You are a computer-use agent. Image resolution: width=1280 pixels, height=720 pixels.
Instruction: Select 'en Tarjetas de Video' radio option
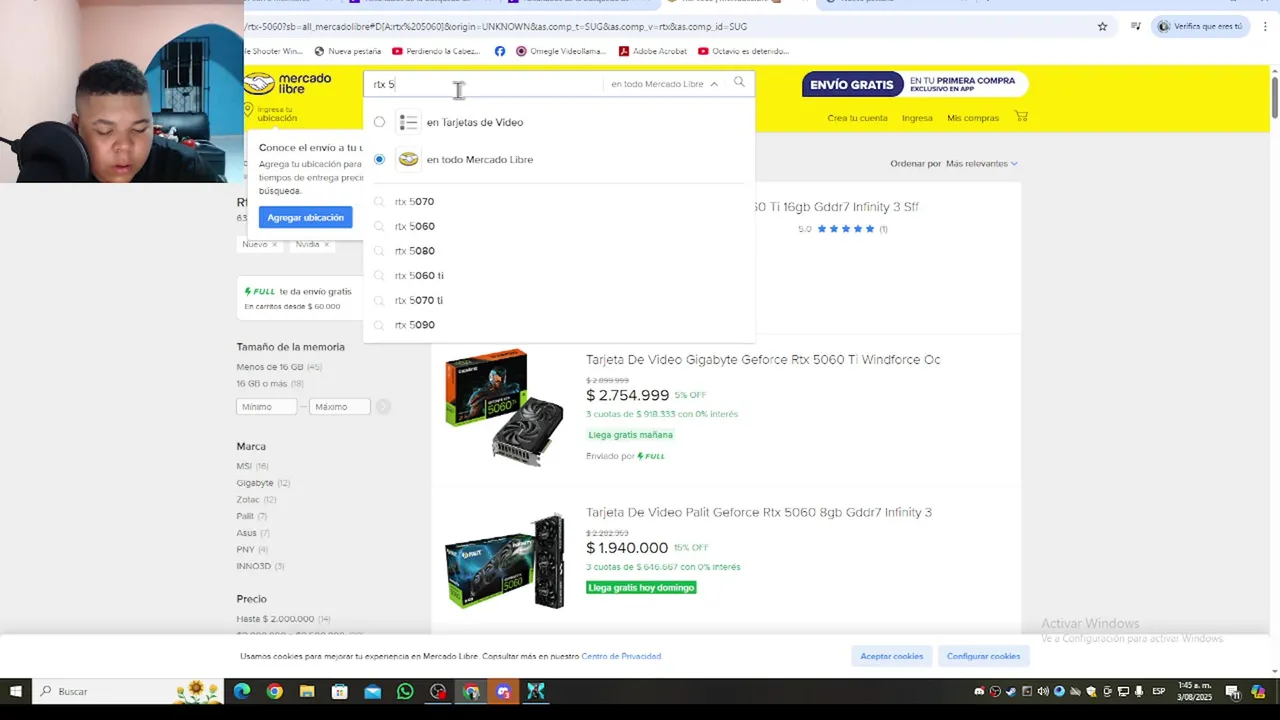coord(379,122)
